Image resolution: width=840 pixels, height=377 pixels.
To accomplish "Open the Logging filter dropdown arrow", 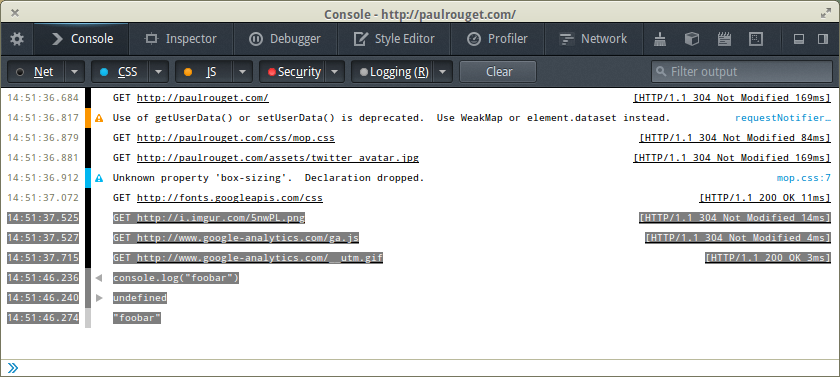I will click(x=444, y=72).
